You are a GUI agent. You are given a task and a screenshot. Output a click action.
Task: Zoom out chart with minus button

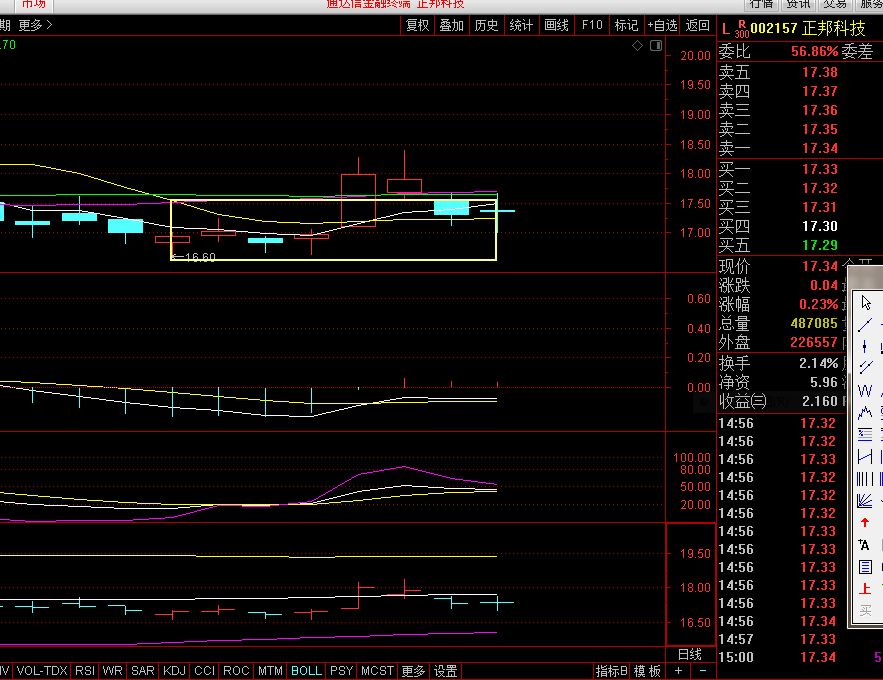[703, 671]
